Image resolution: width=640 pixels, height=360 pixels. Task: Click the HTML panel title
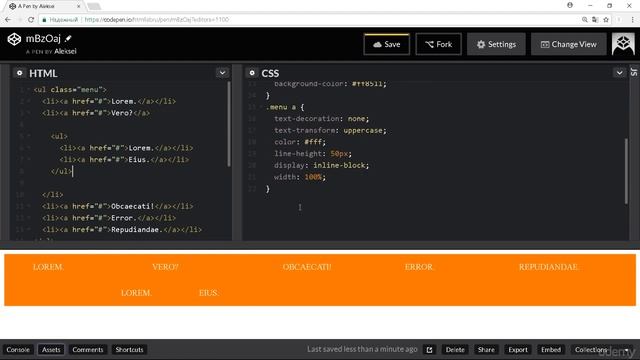point(43,73)
